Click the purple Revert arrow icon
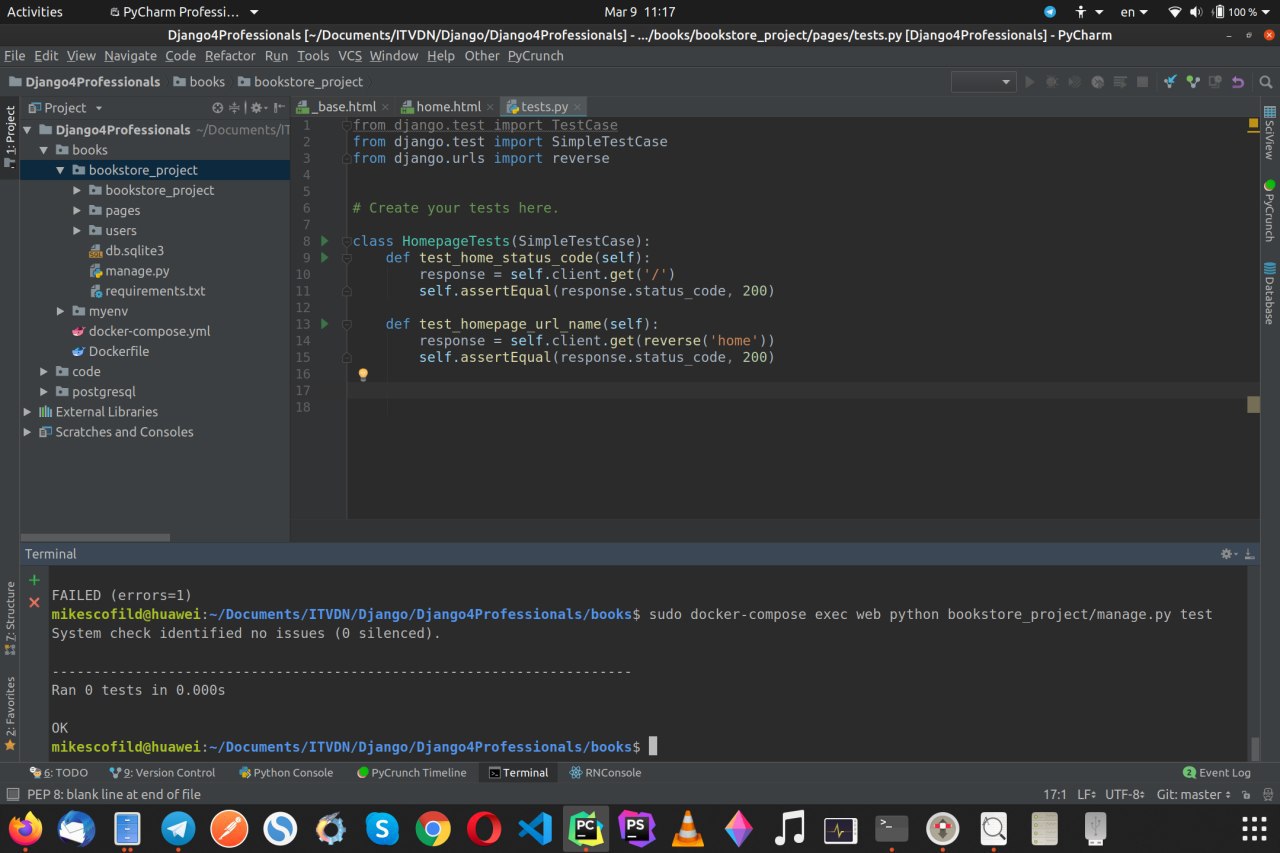 1238,82
